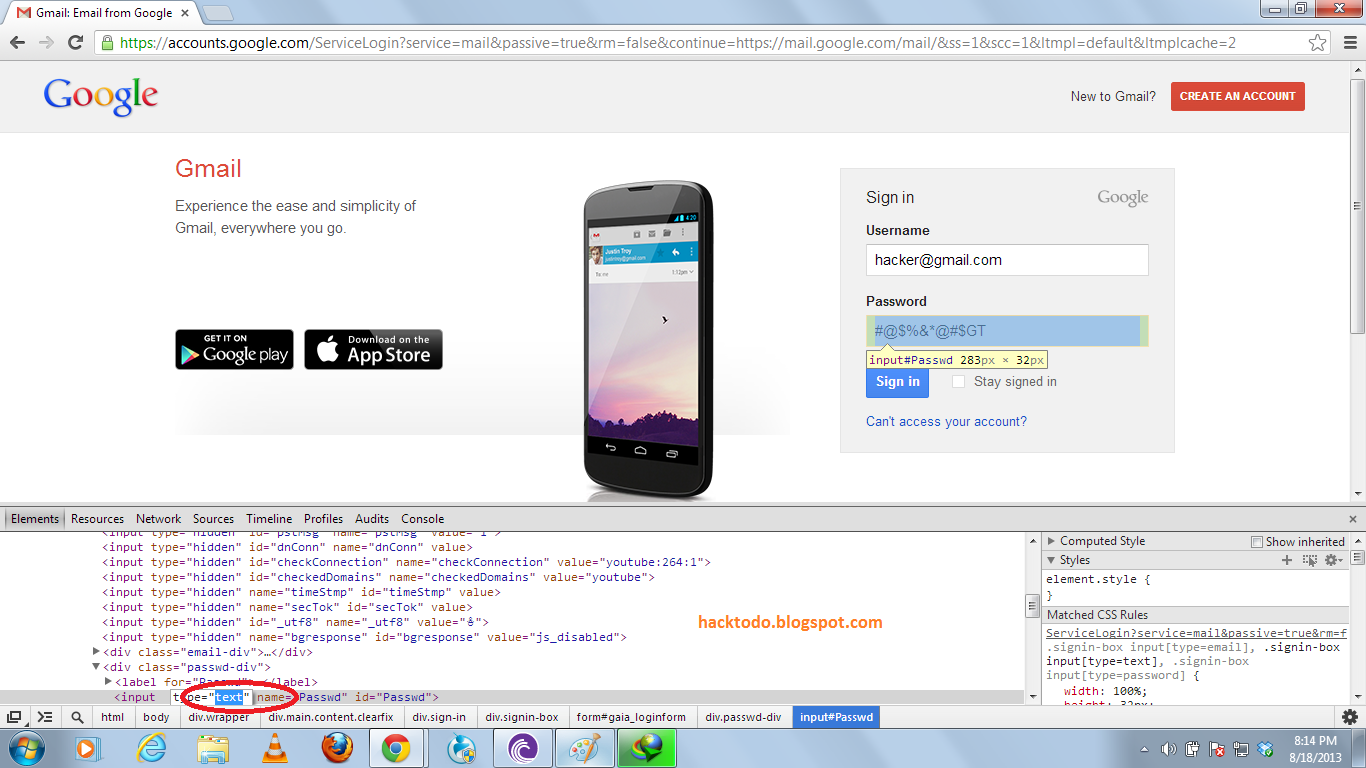Open the Network panel

tap(159, 519)
